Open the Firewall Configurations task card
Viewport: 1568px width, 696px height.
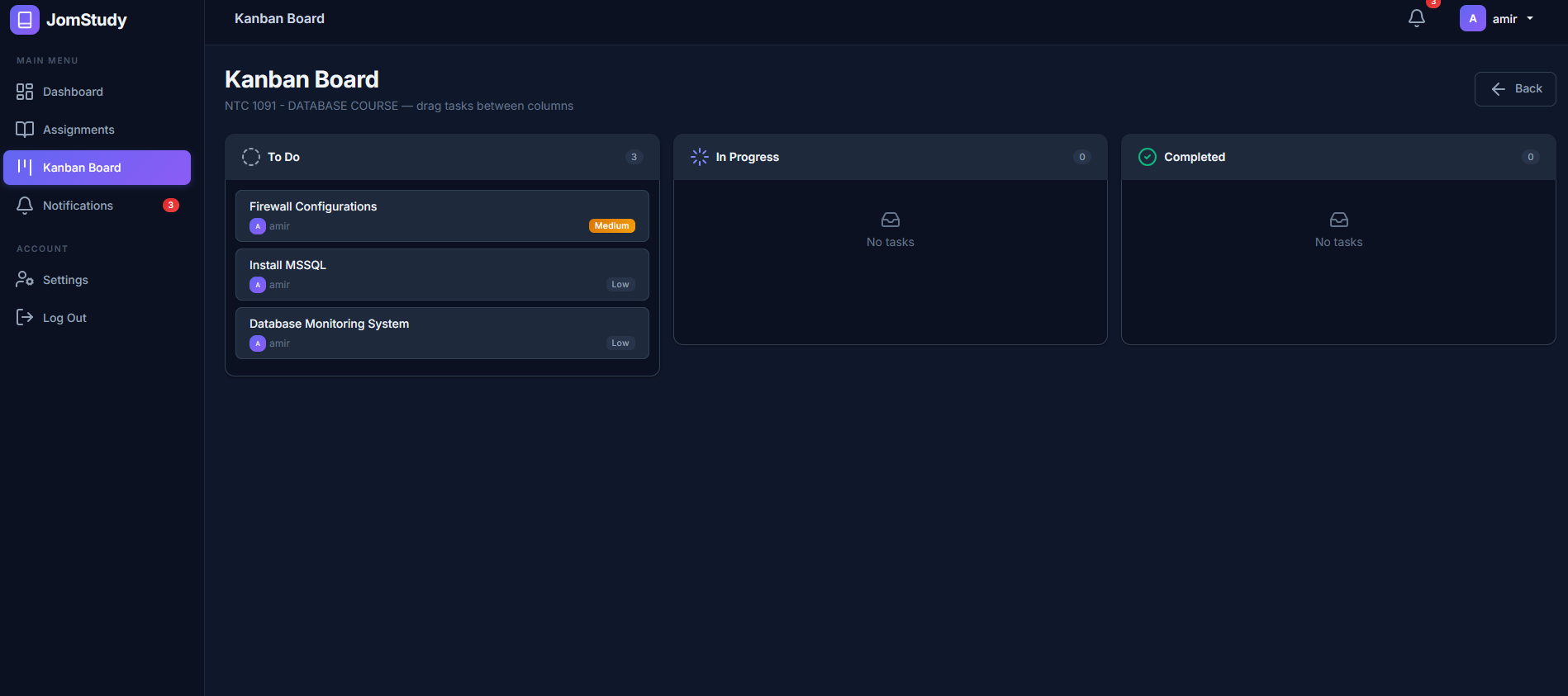(442, 216)
